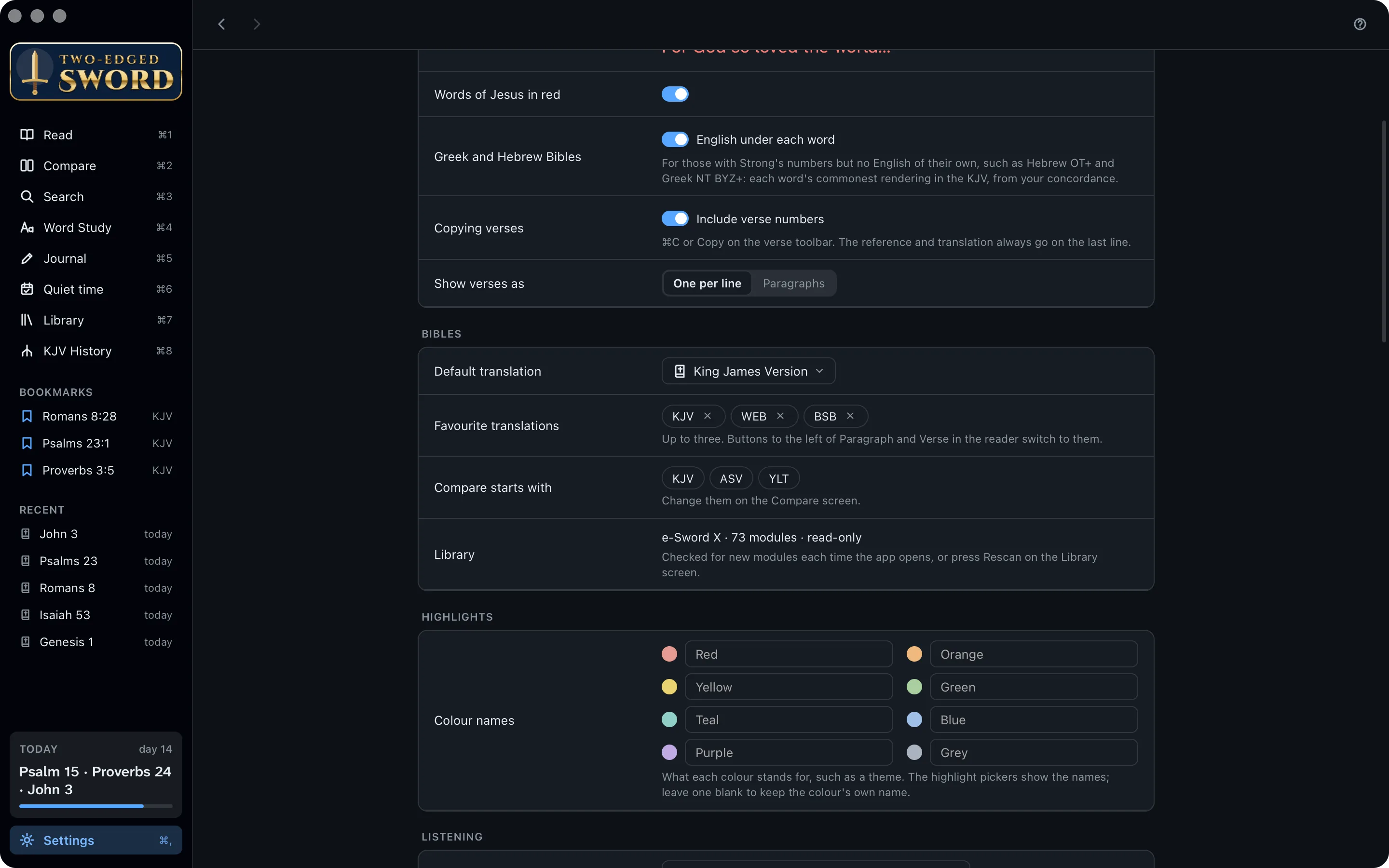Open recent chapter Romans 8
The image size is (1389, 868).
pyautogui.click(x=96, y=588)
